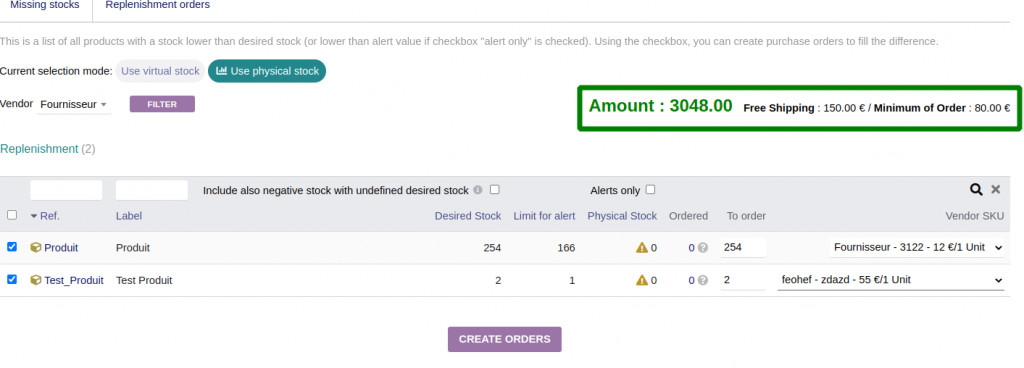Click the product cube icon beside Test_Produit

click(36, 280)
